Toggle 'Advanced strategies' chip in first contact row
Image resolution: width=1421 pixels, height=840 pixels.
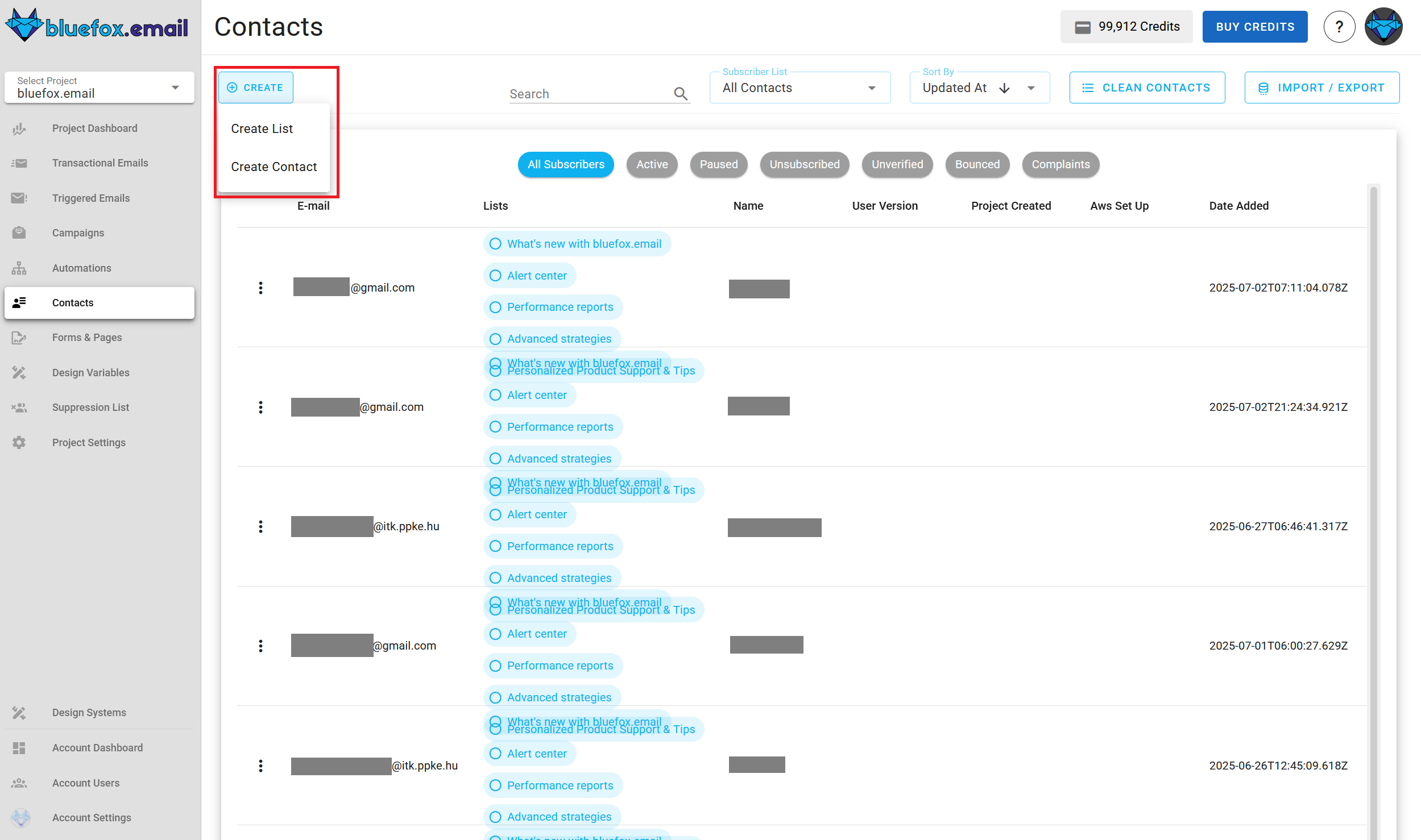pyautogui.click(x=552, y=339)
